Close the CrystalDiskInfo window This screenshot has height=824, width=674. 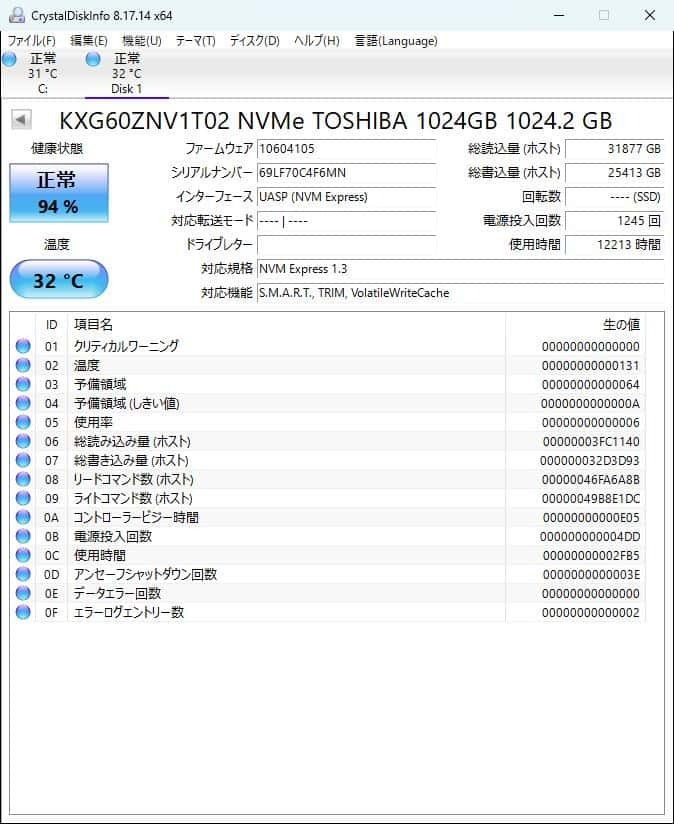pos(650,15)
